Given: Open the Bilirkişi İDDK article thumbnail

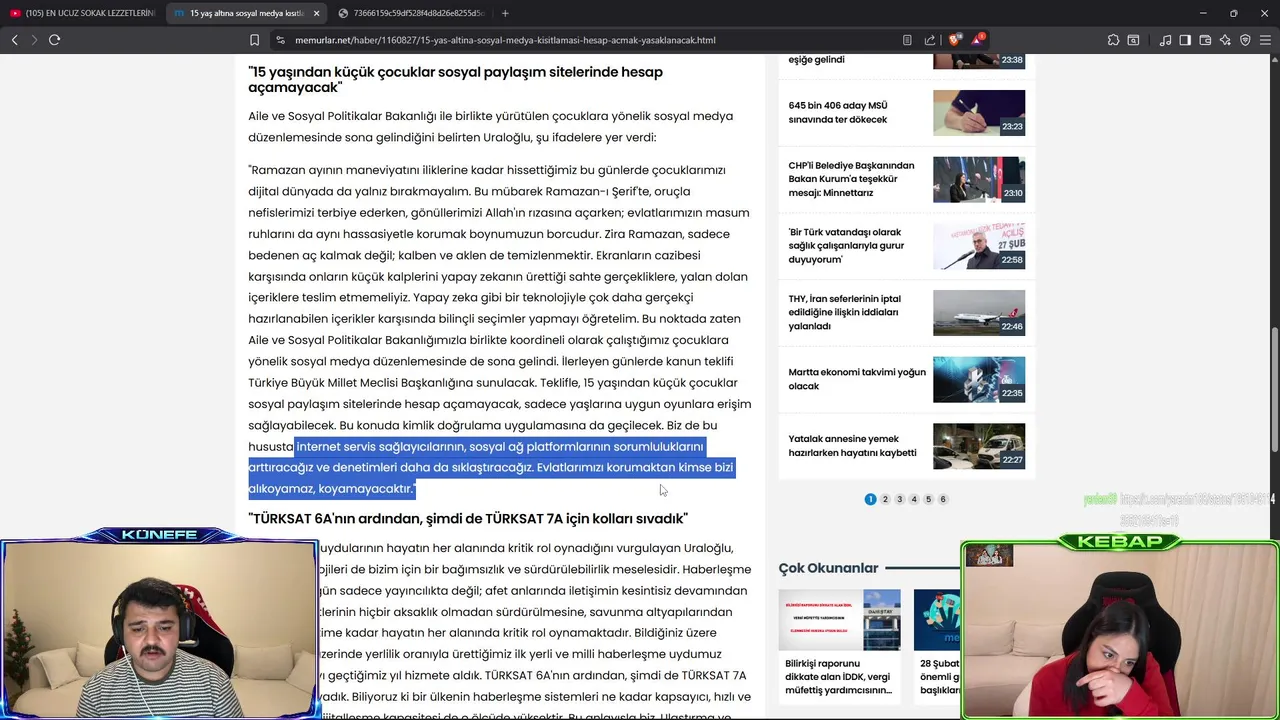Looking at the screenshot, I should click(x=839, y=620).
